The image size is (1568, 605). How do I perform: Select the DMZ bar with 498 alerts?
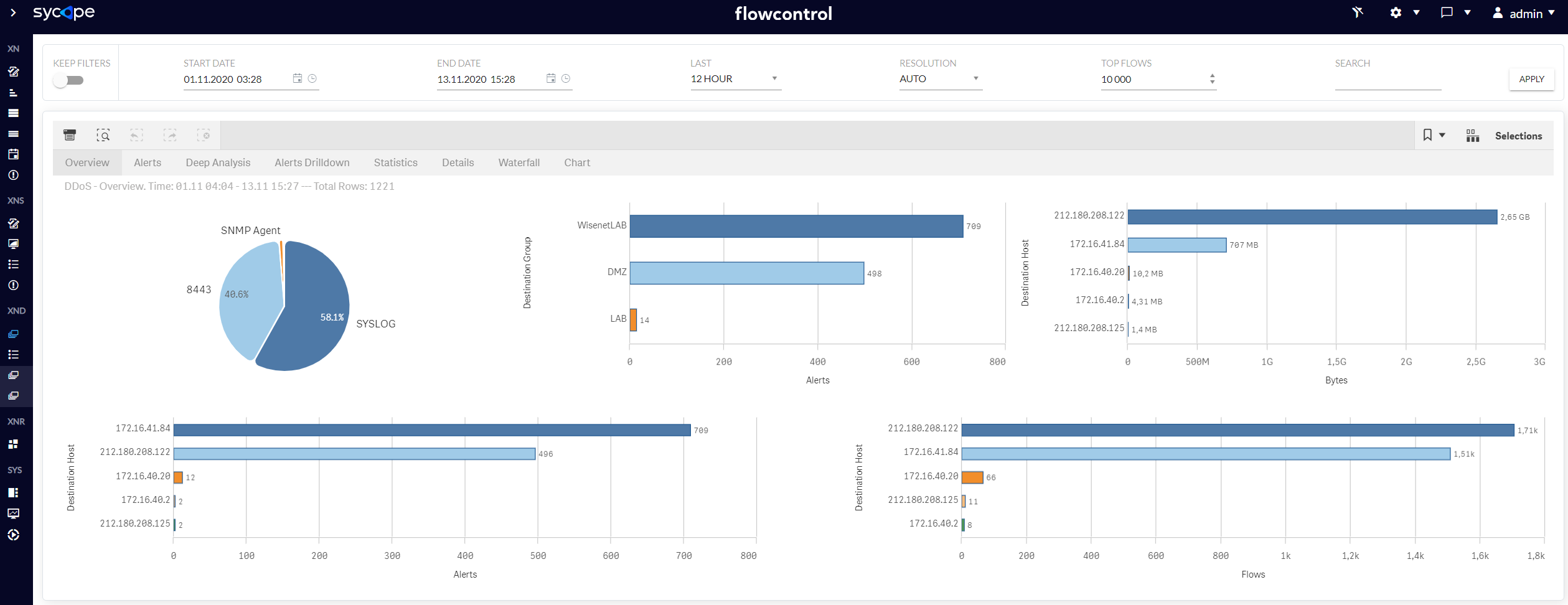(x=747, y=273)
